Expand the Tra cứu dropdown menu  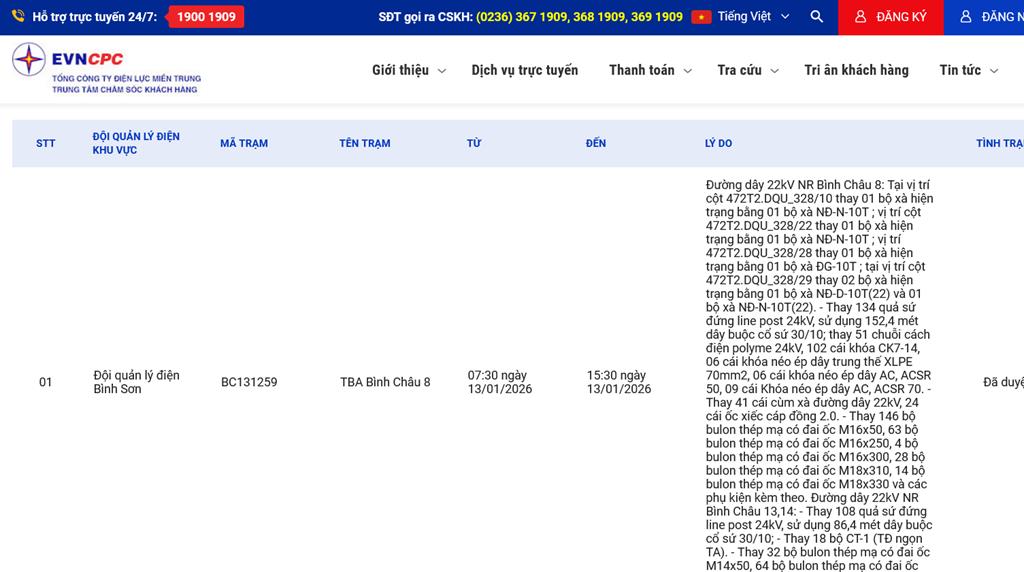pos(748,70)
